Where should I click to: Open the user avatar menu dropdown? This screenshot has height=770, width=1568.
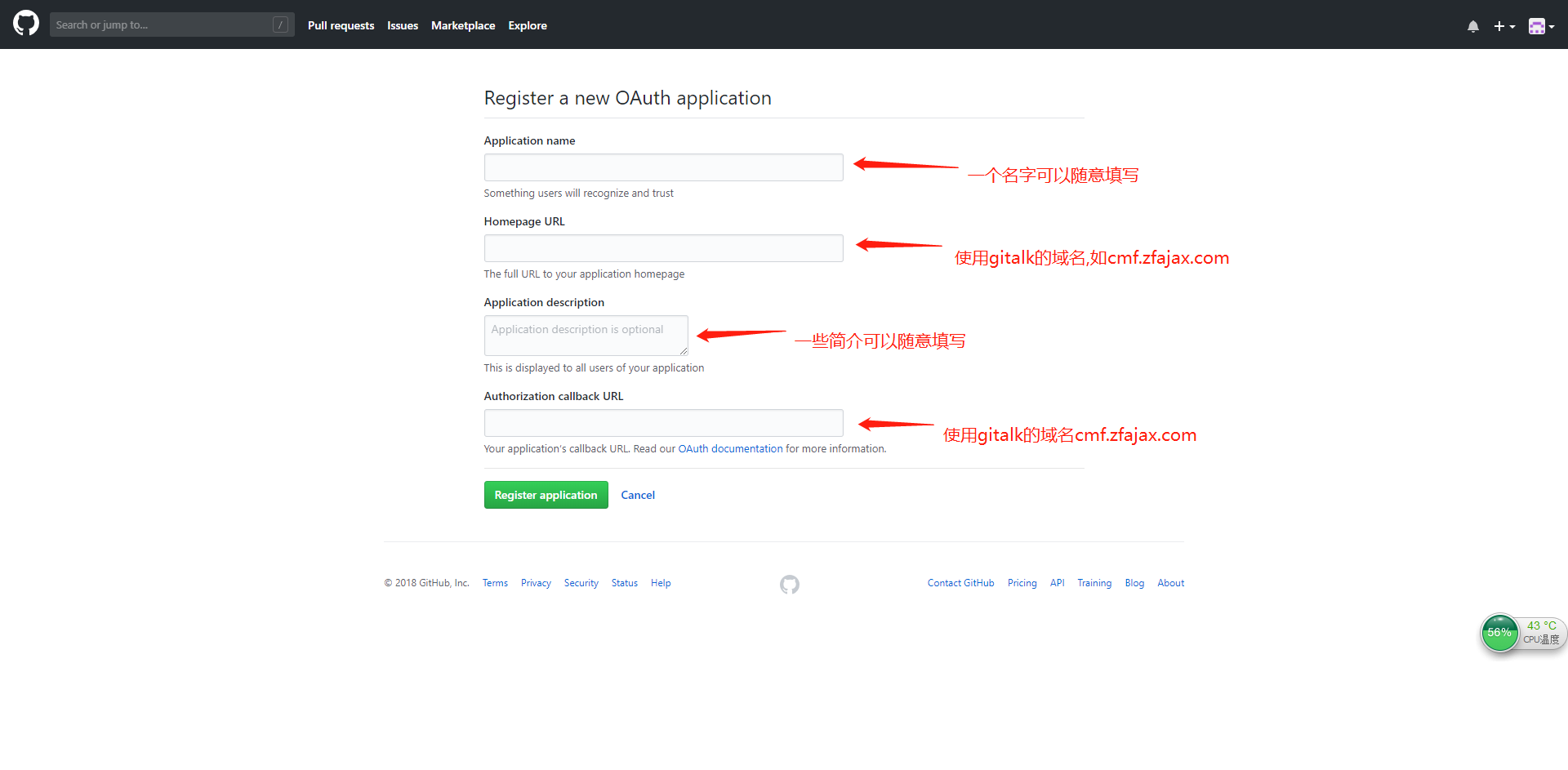coord(1540,26)
